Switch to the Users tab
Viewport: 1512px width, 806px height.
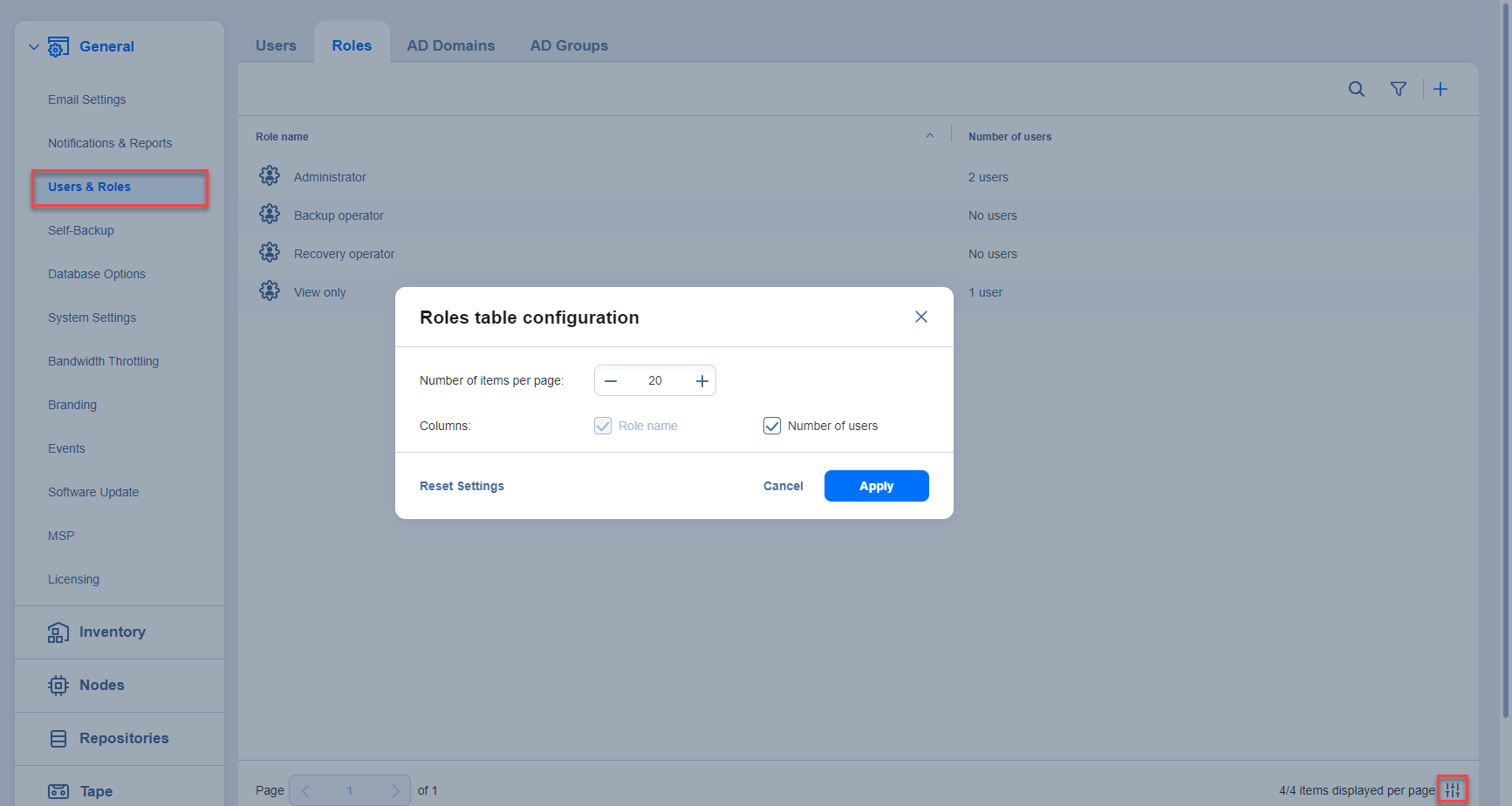276,45
